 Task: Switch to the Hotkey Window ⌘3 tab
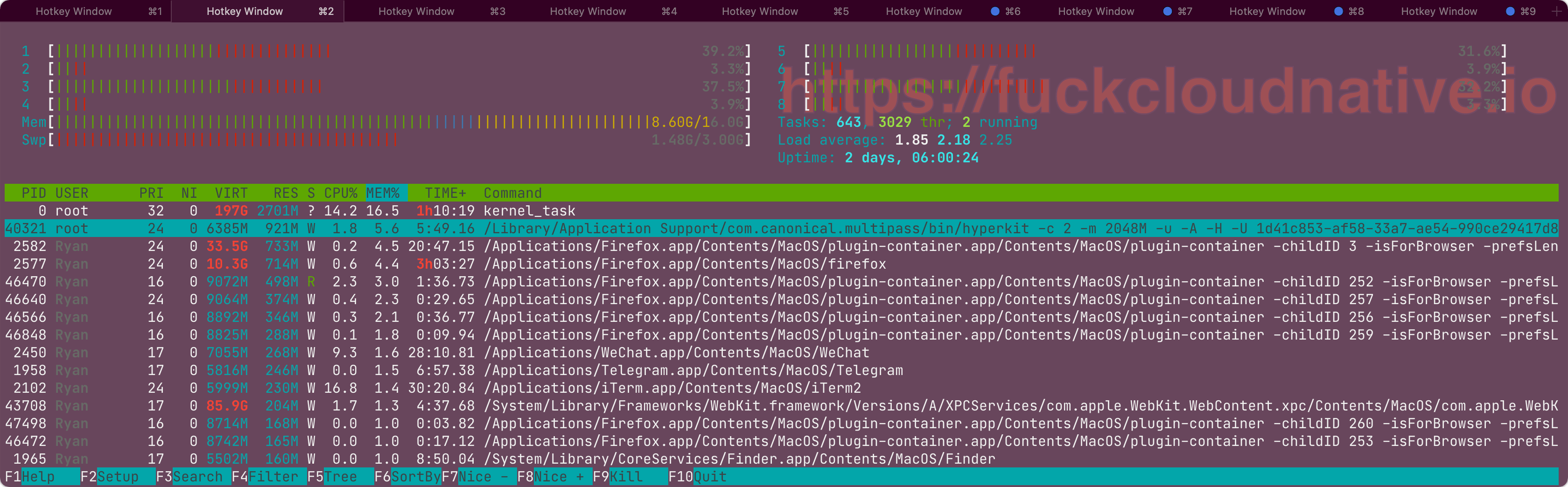tap(416, 11)
